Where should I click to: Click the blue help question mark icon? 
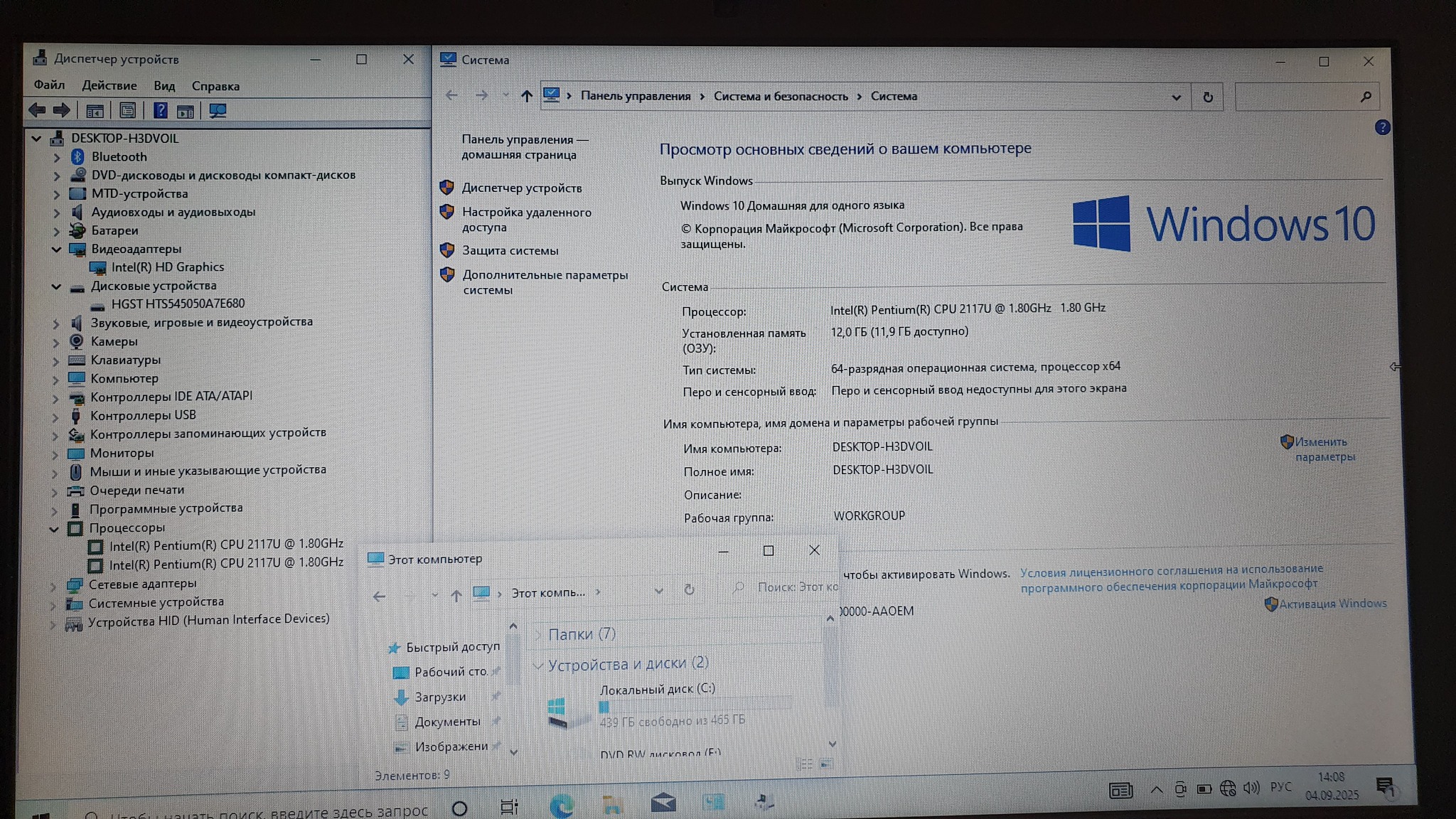pos(1382,127)
